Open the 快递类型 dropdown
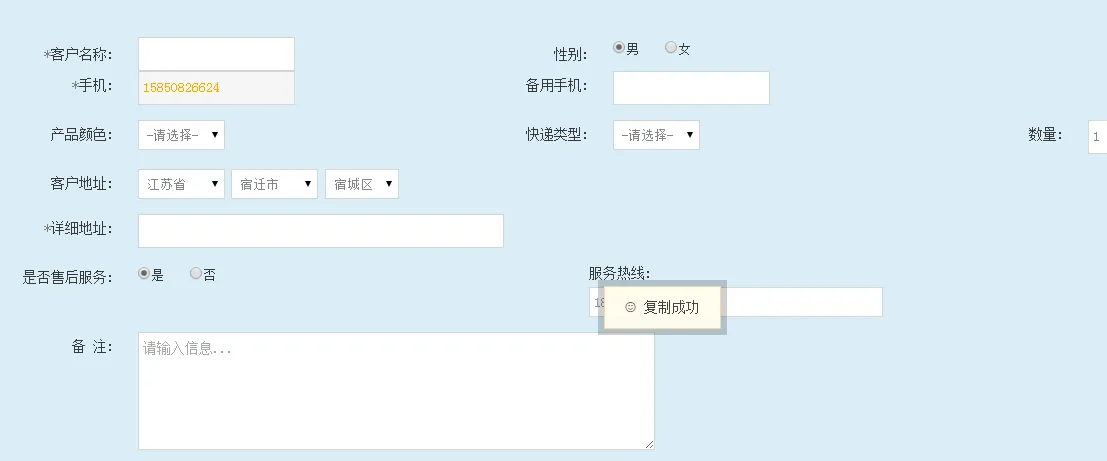Screen dimensions: 1107x461 [656, 135]
